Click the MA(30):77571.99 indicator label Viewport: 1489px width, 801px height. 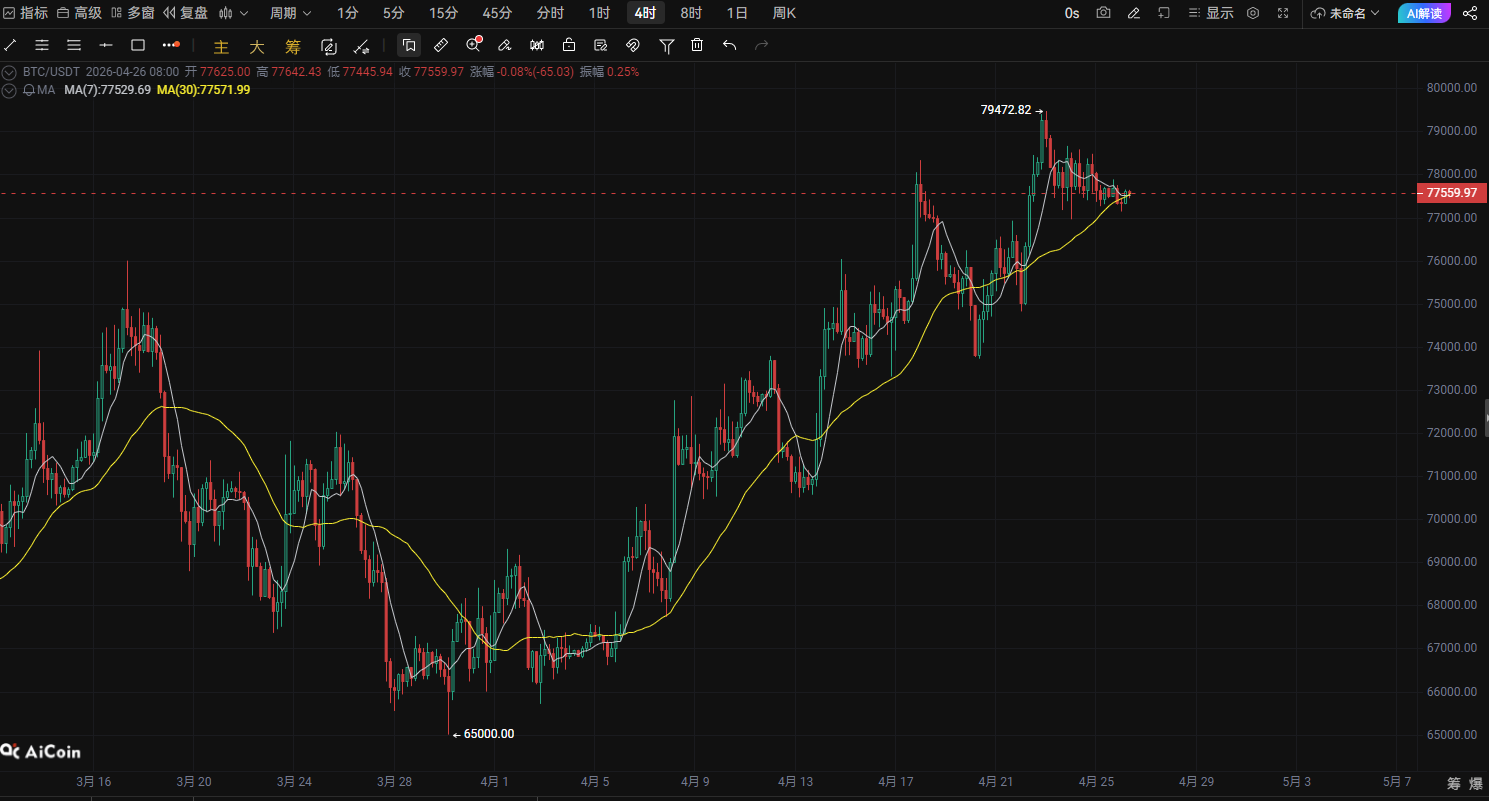click(x=204, y=90)
